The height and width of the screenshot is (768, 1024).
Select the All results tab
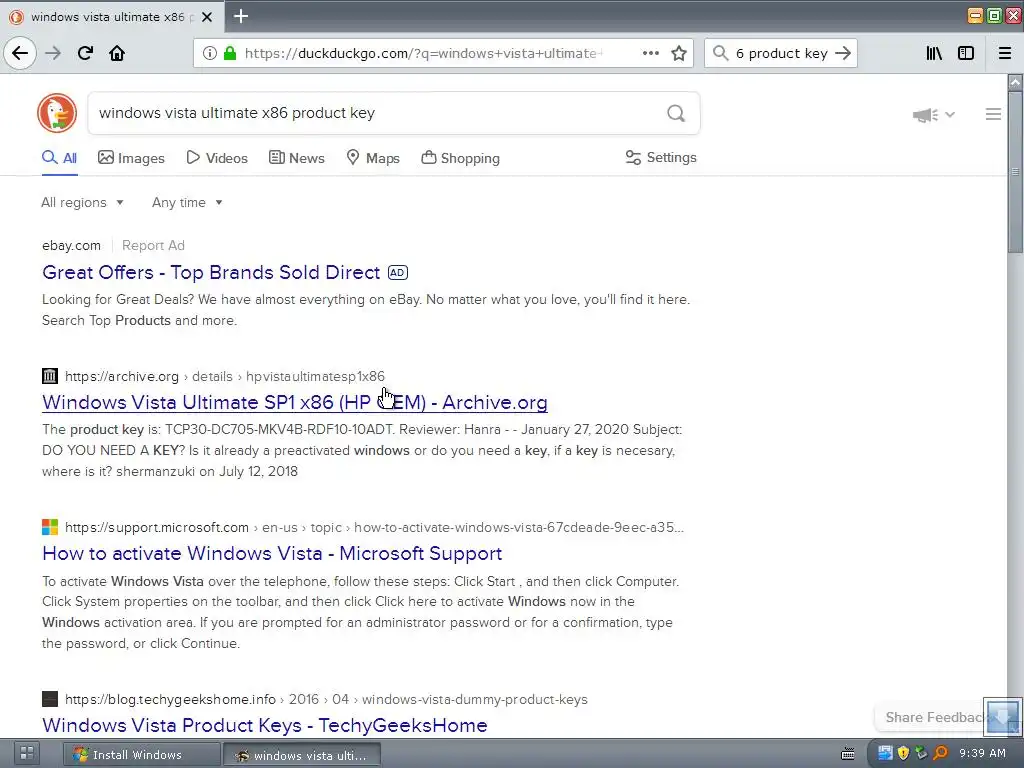coord(59,158)
